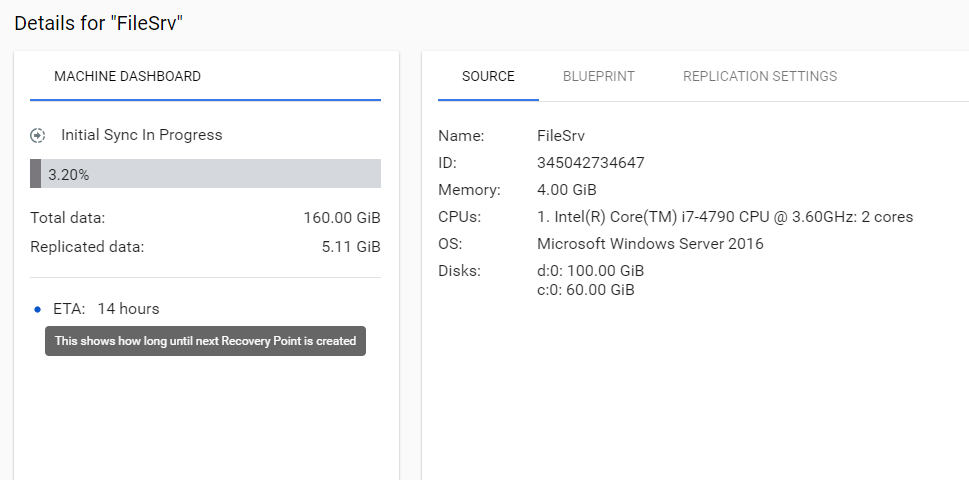Viewport: 969px width, 480px height.
Task: Click the Intel Core i7-4790 CPU entry
Action: [724, 217]
